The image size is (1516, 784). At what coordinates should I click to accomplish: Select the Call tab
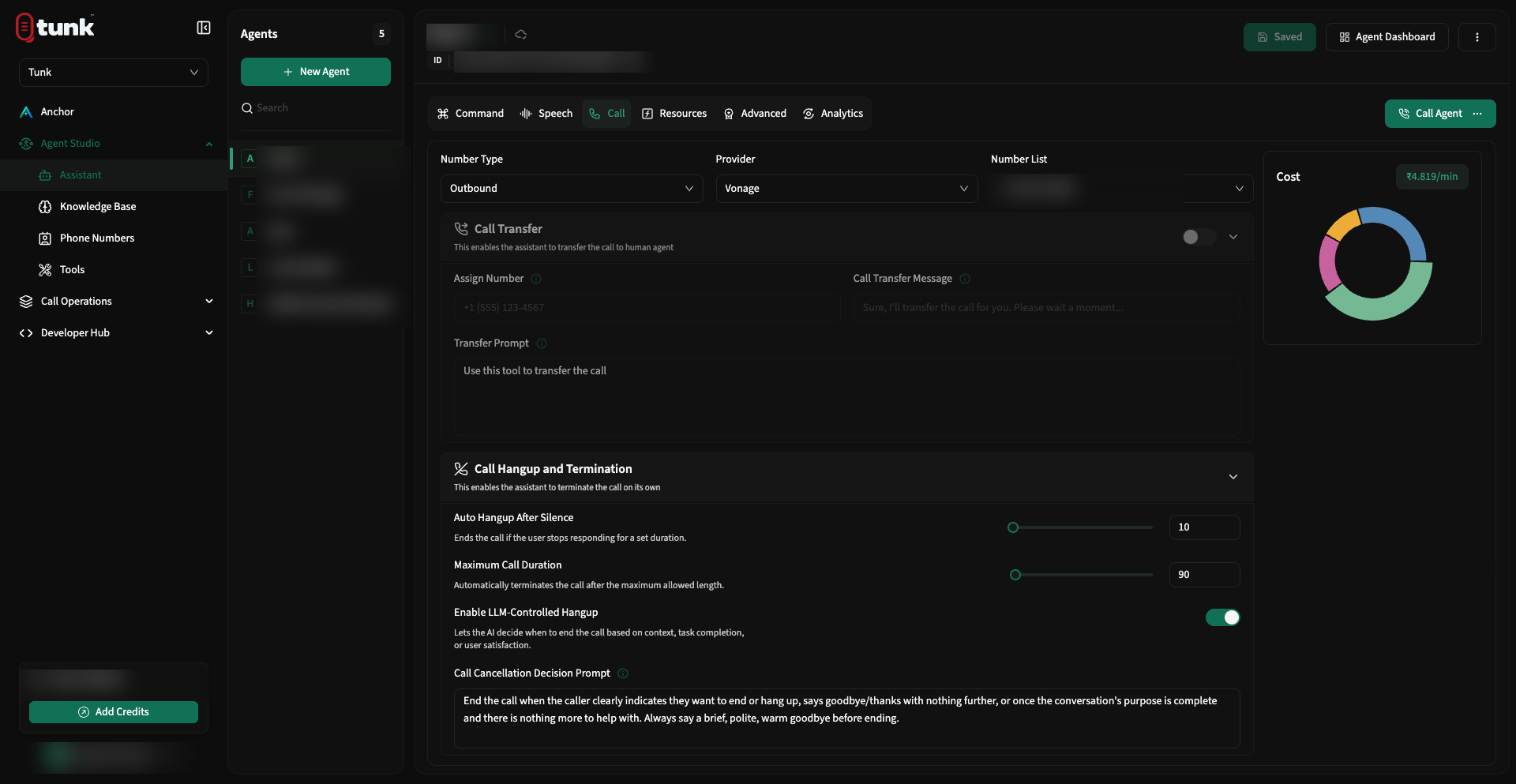click(606, 114)
